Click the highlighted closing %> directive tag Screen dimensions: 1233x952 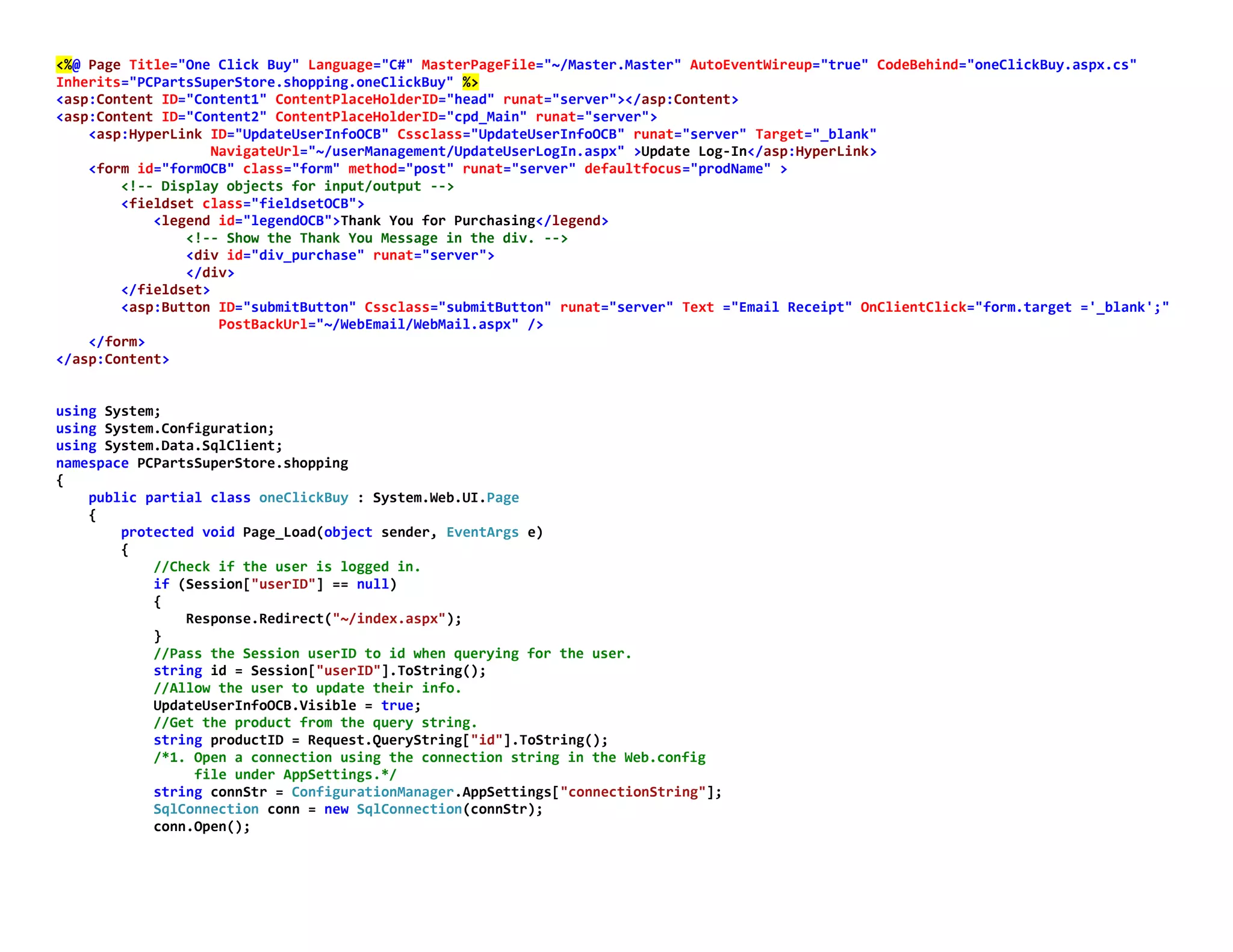tap(470, 82)
